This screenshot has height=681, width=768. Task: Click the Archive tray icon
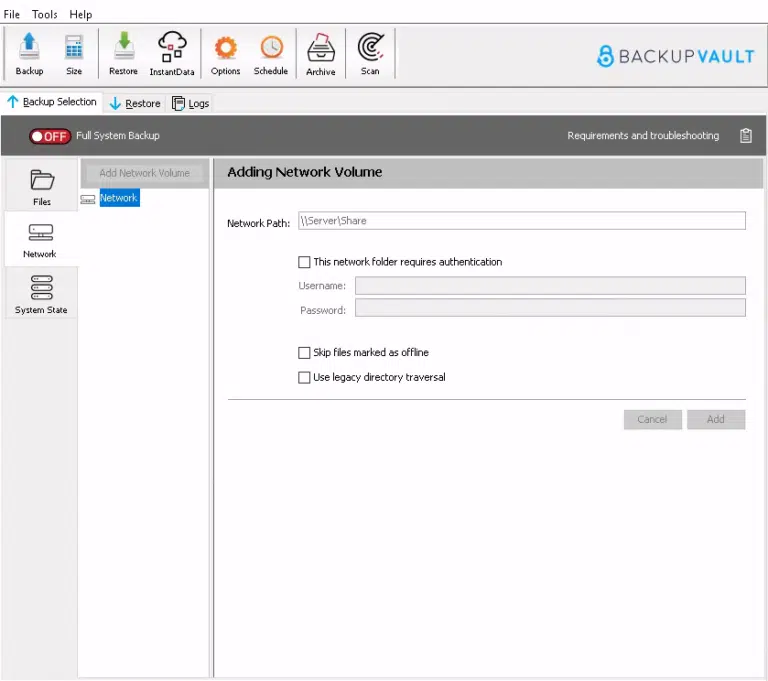[321, 53]
